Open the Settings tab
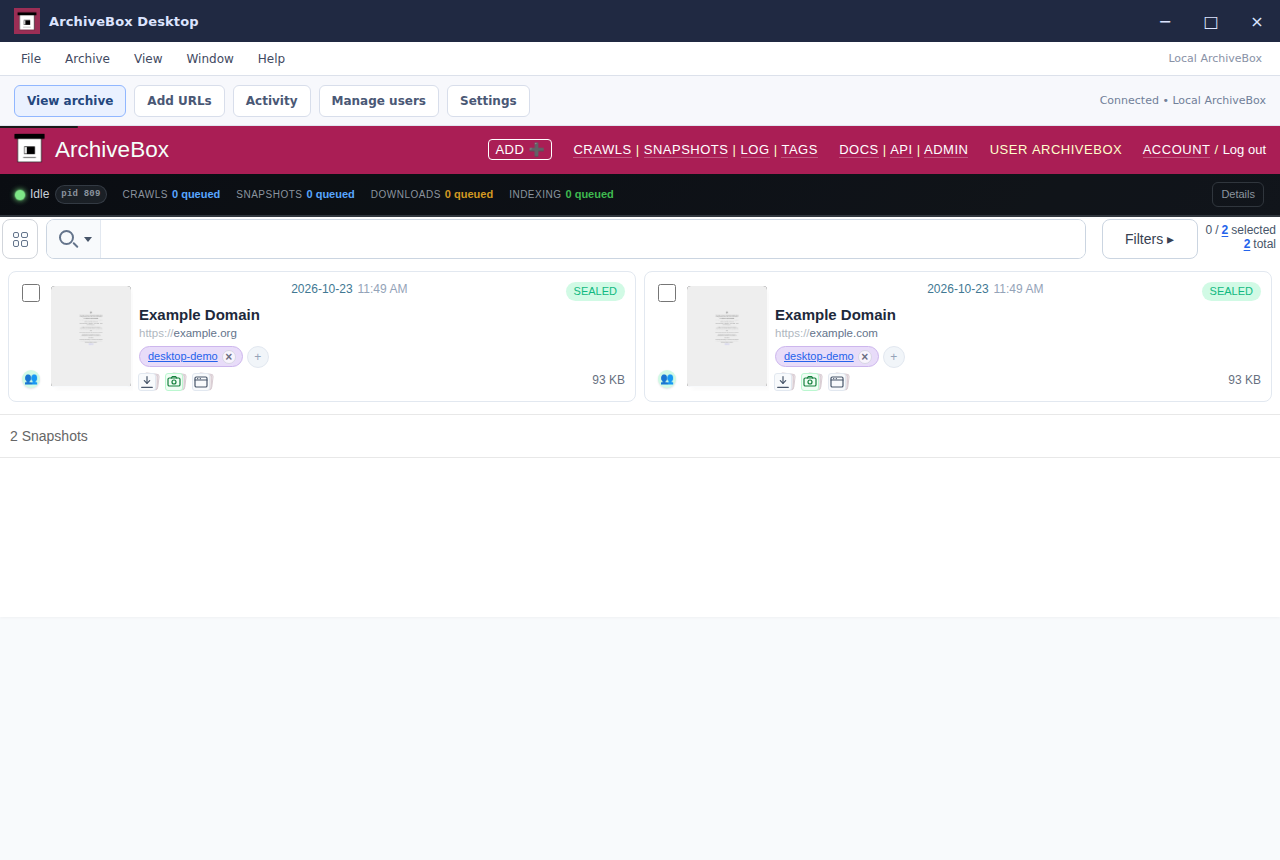The height and width of the screenshot is (860, 1280). coord(488,101)
